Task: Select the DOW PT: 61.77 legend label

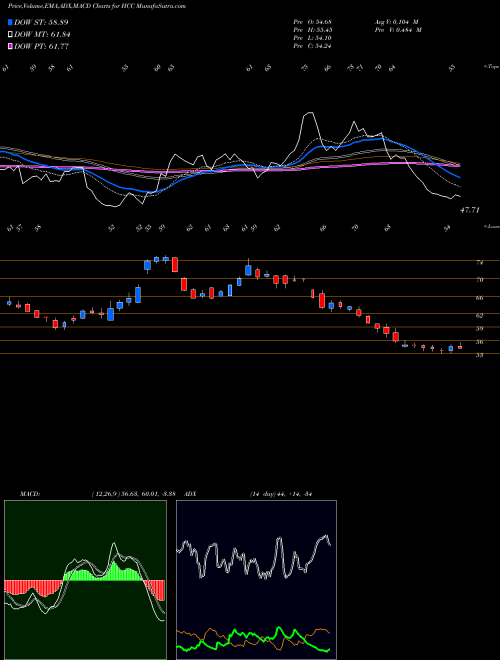Action: (42, 46)
